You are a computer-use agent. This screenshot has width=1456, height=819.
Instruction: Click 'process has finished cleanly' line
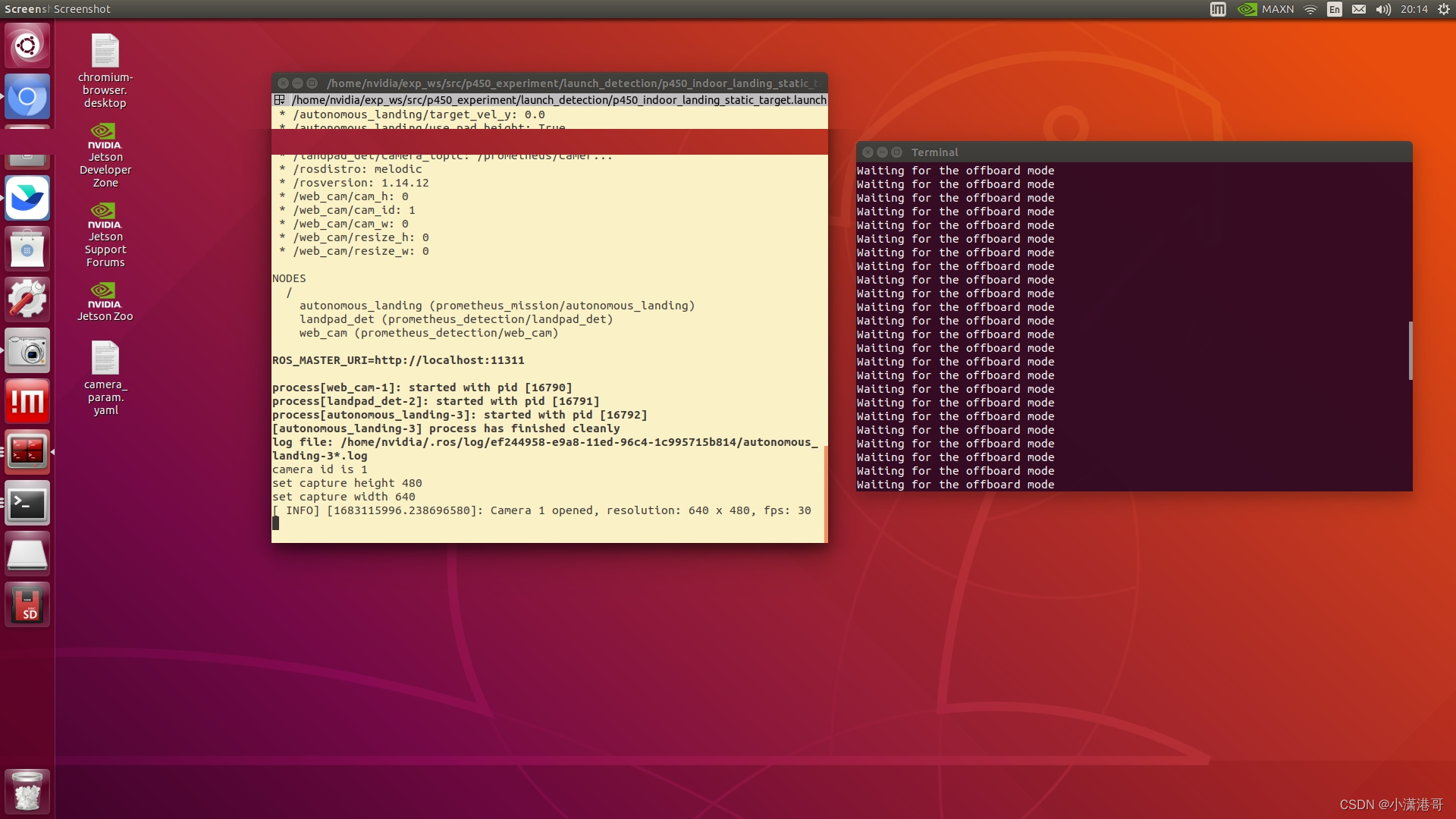point(446,428)
